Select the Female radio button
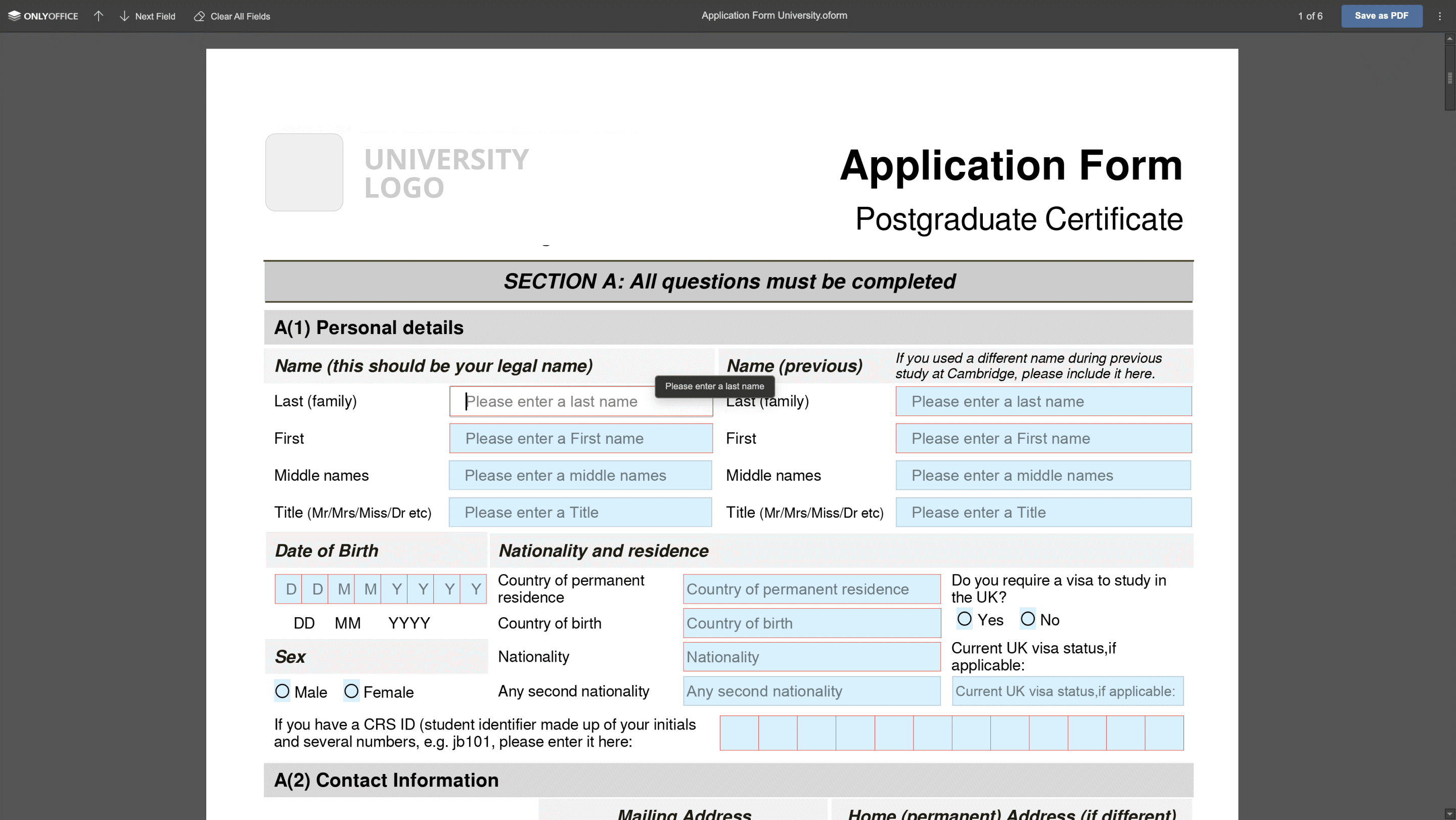Image resolution: width=1456 pixels, height=820 pixels. click(x=351, y=691)
